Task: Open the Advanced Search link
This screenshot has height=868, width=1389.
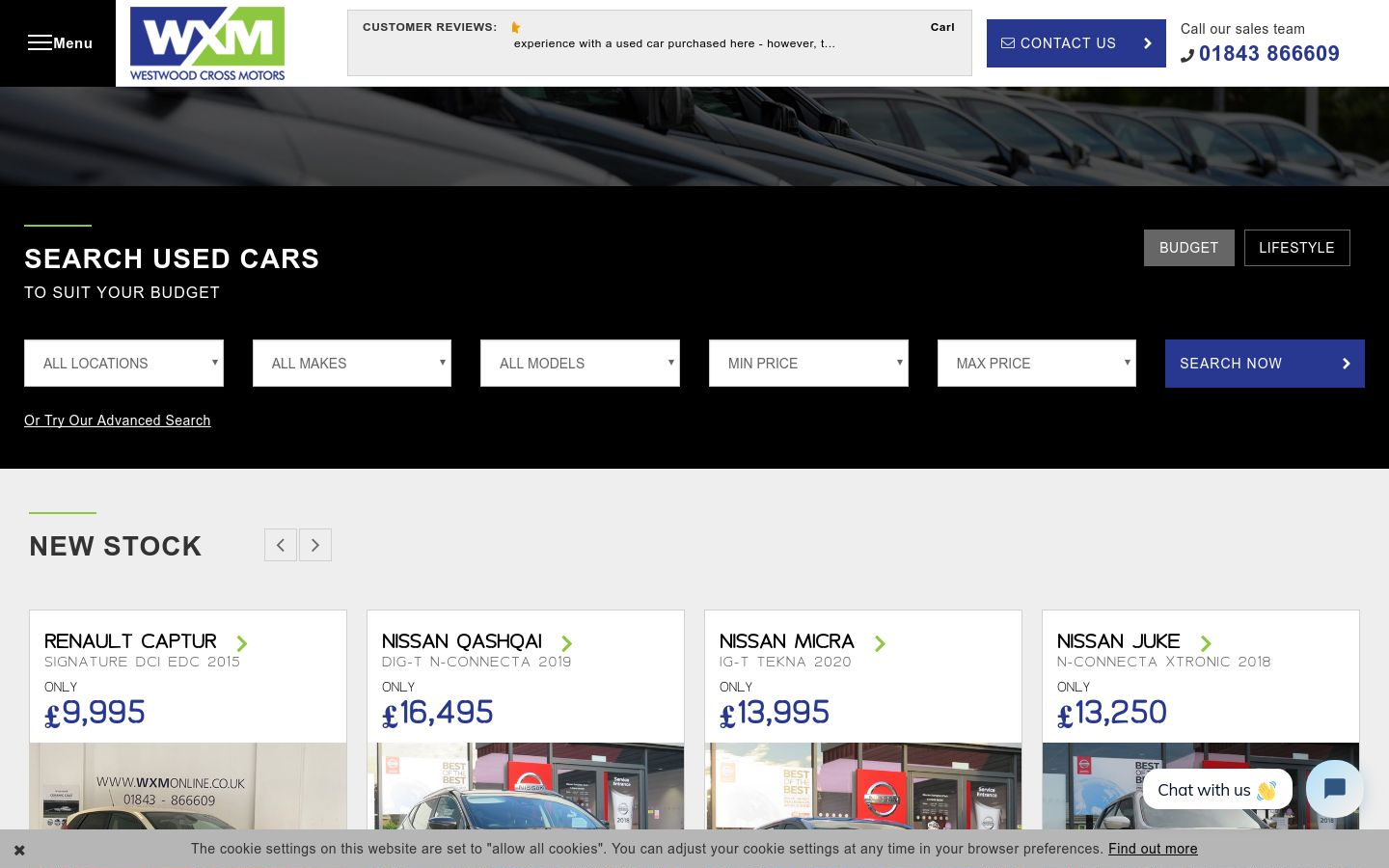Action: [118, 420]
